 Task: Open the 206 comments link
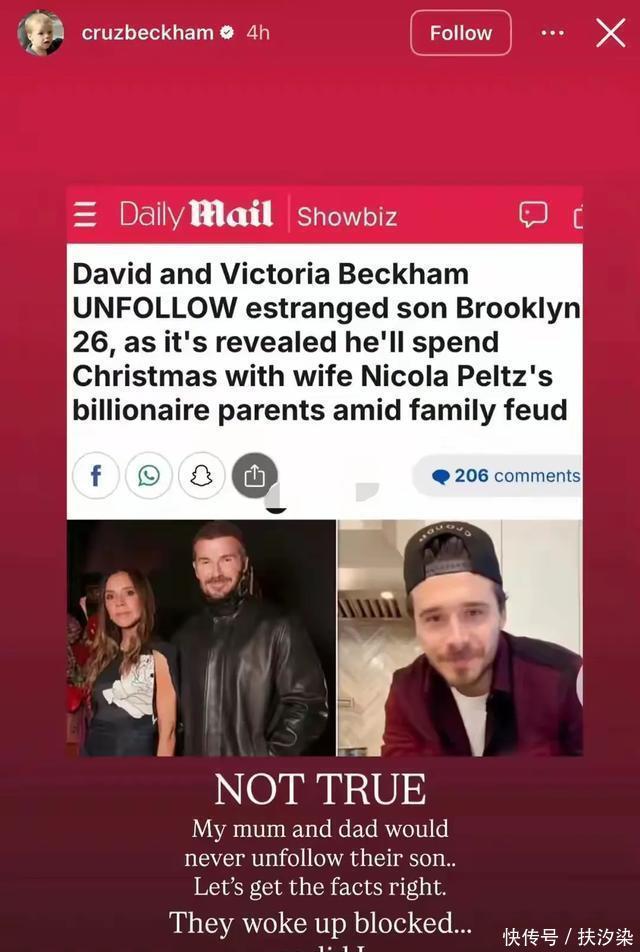coord(505,475)
